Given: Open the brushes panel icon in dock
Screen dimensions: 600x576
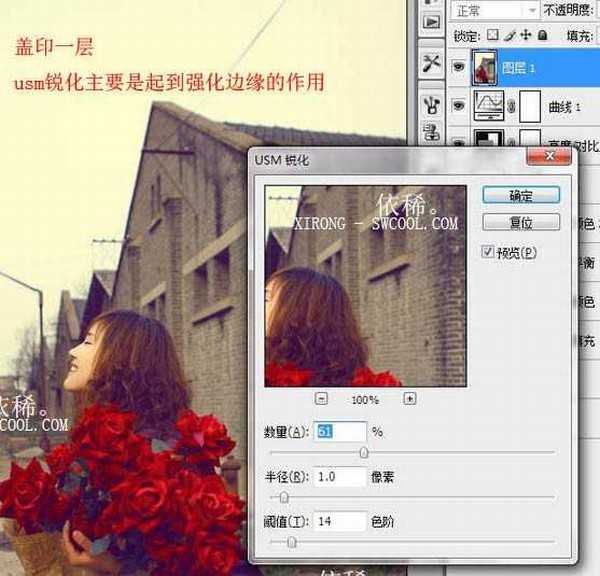Looking at the screenshot, I should click(x=432, y=103).
